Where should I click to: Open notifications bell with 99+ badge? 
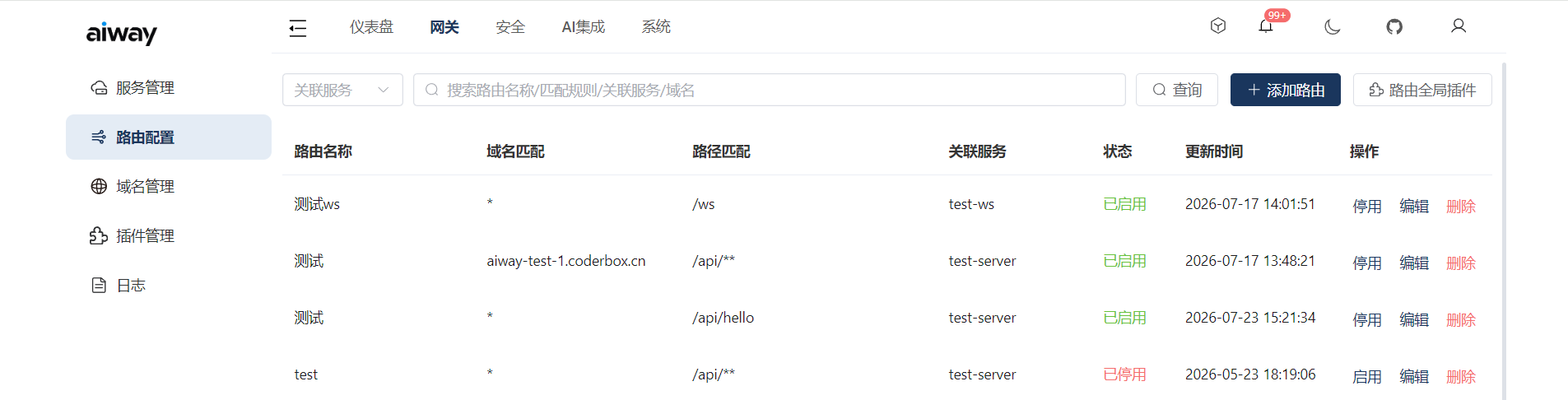click(x=1266, y=26)
